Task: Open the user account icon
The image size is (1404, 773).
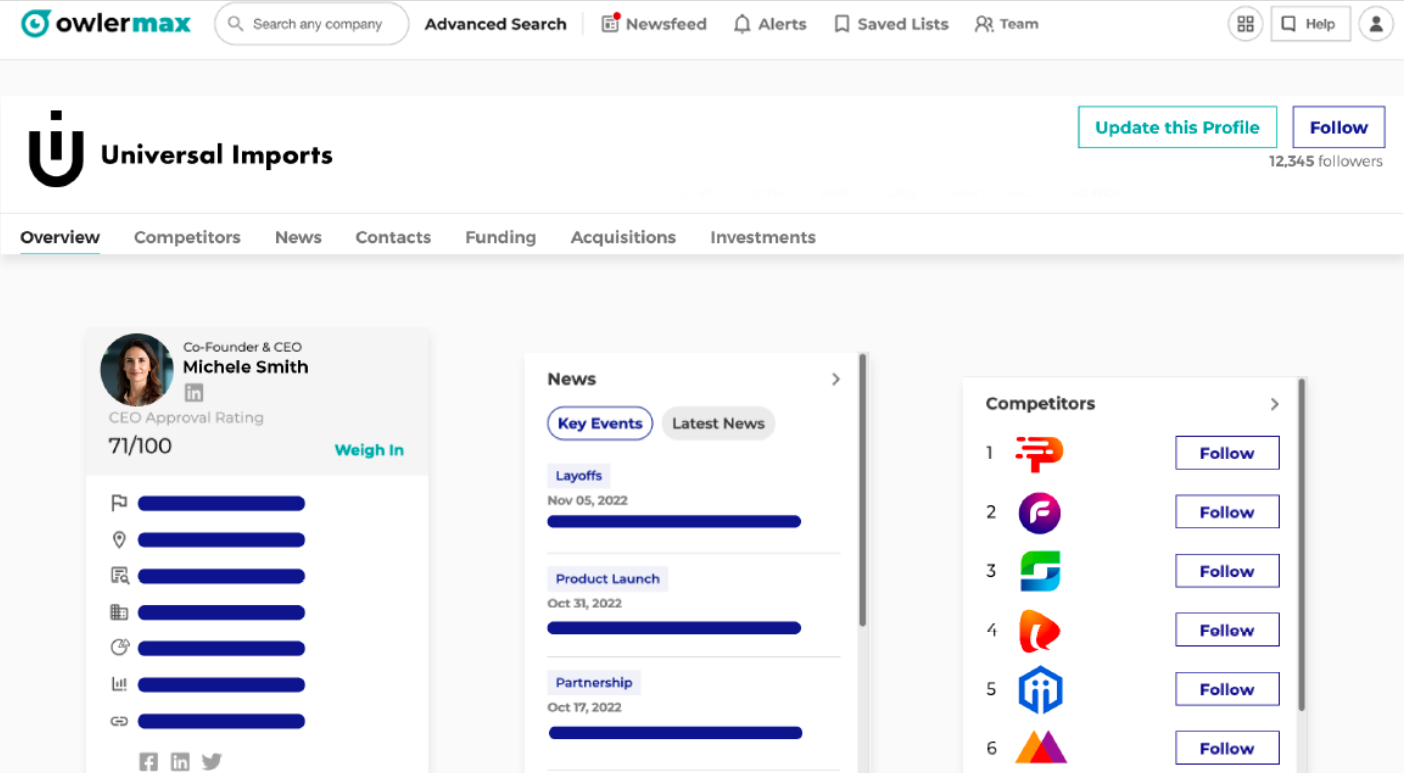Action: [1376, 24]
